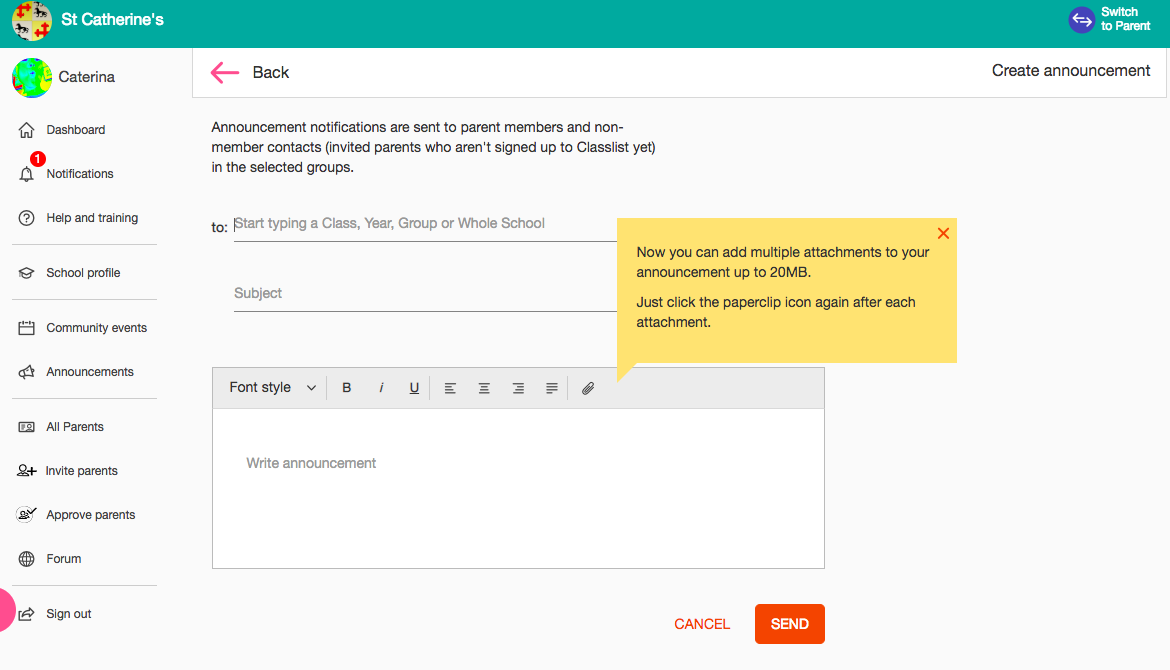The height and width of the screenshot is (670, 1170).
Task: Open the Dashboard menu item
Action: coord(75,130)
